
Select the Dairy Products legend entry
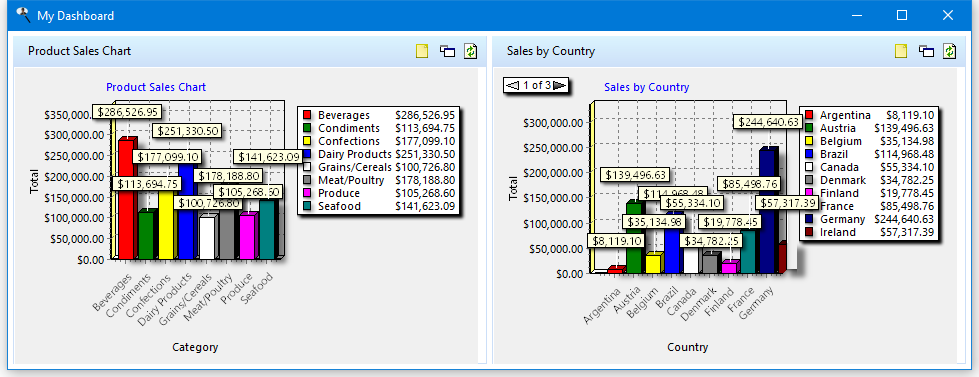[379, 154]
